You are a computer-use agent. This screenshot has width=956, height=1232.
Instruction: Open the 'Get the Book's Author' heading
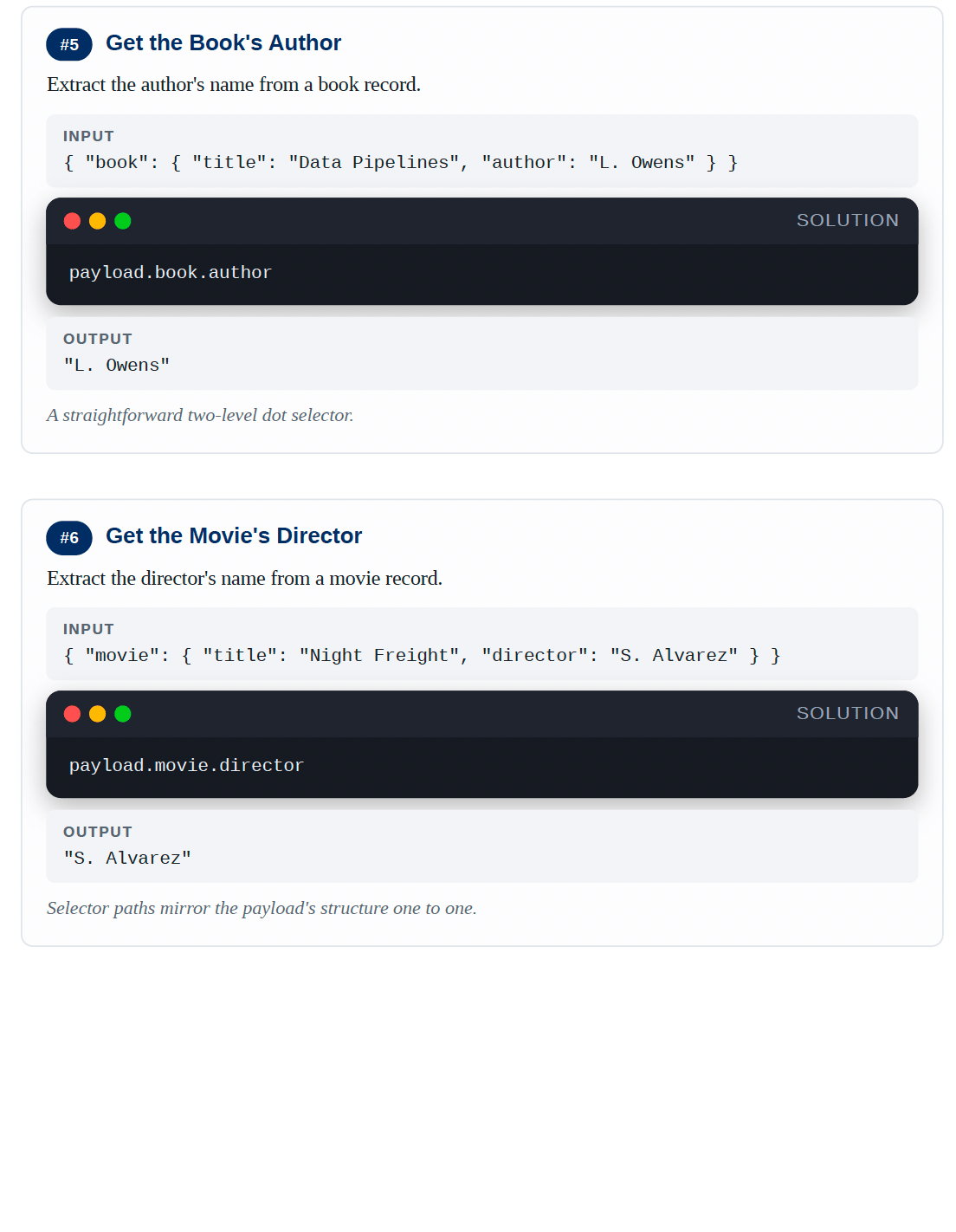click(223, 43)
